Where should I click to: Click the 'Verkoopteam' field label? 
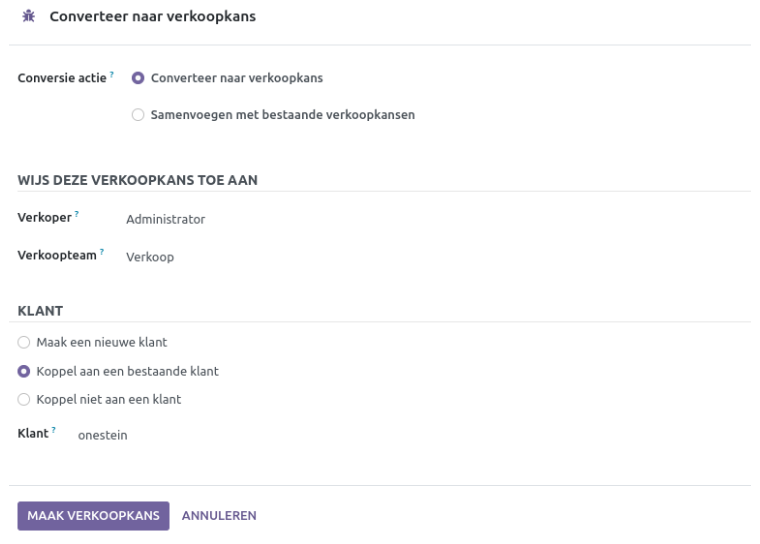[x=57, y=256]
